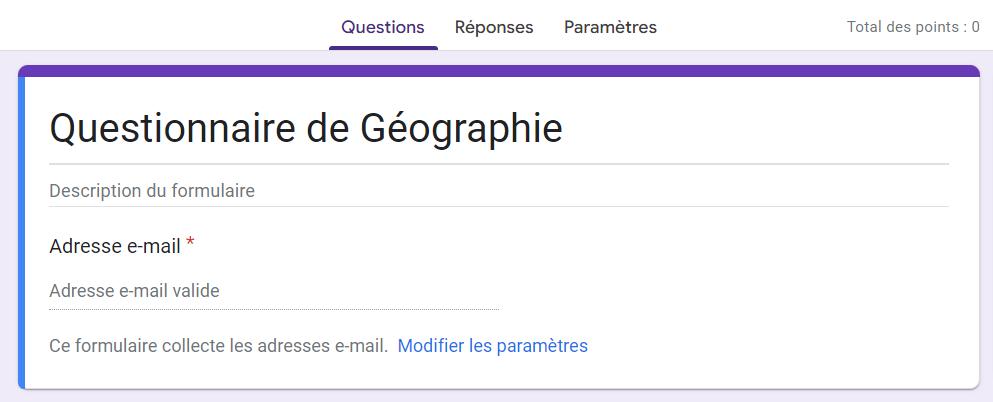This screenshot has width=993, height=402.
Task: Switch to the Questions tab
Action: point(383,27)
